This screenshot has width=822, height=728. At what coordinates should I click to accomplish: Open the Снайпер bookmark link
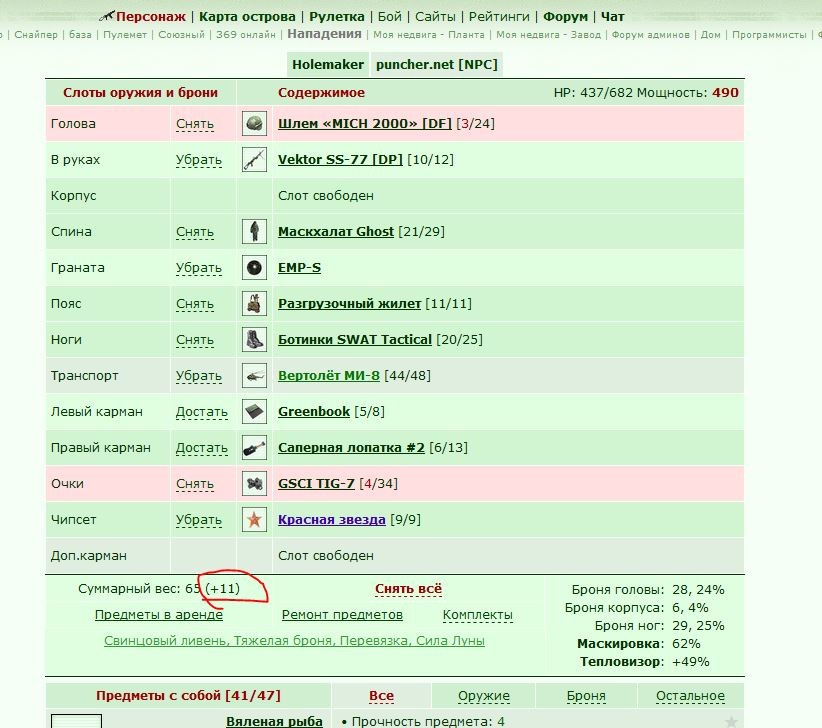[x=36, y=35]
